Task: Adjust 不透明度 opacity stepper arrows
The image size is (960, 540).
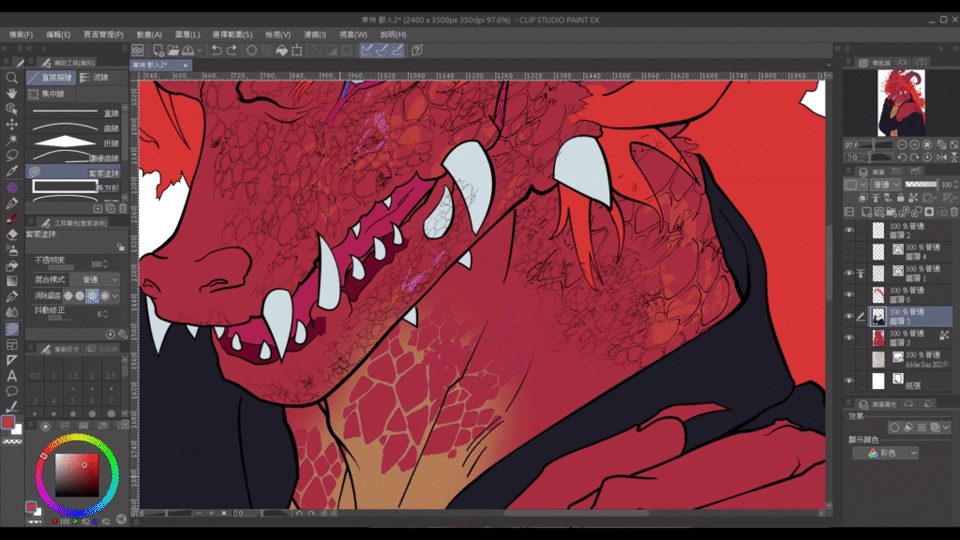Action: pyautogui.click(x=105, y=264)
